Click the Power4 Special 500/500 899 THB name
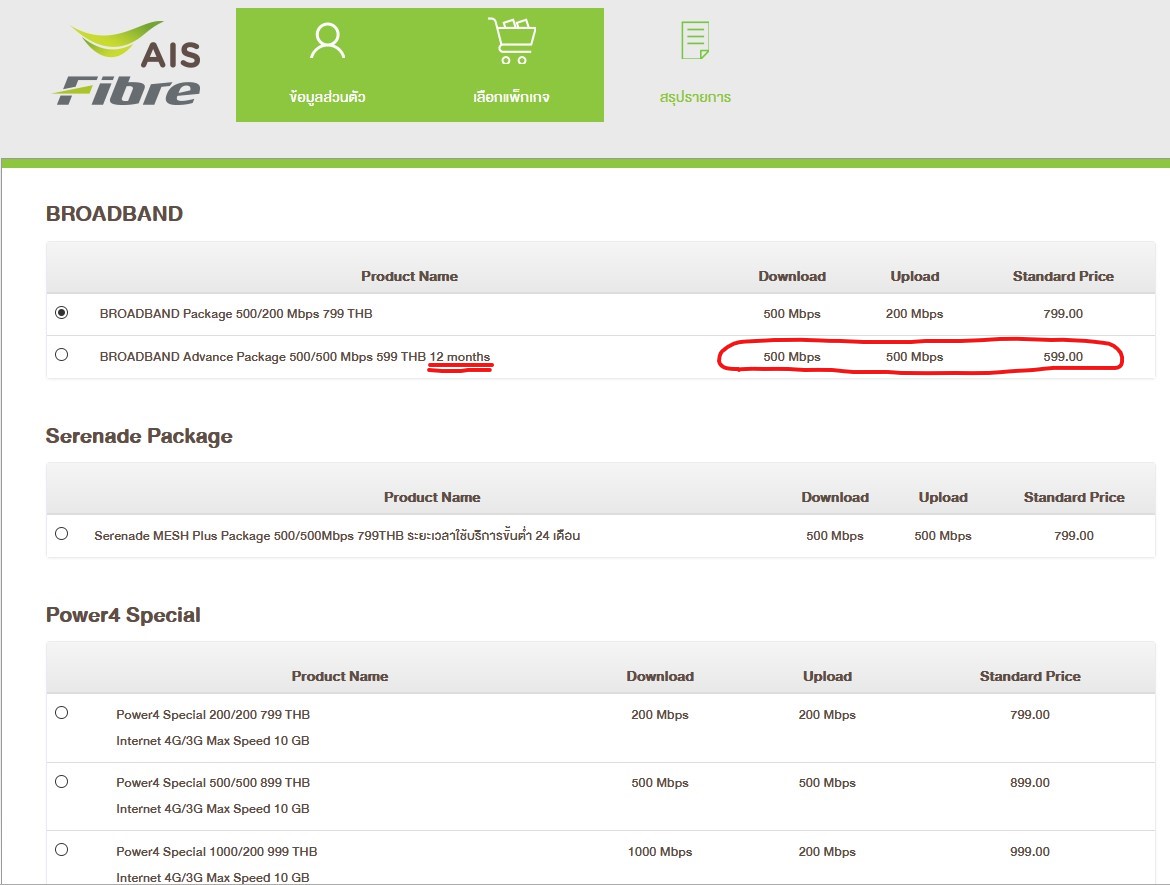Screen dimensions: 1170x885 [x=213, y=783]
